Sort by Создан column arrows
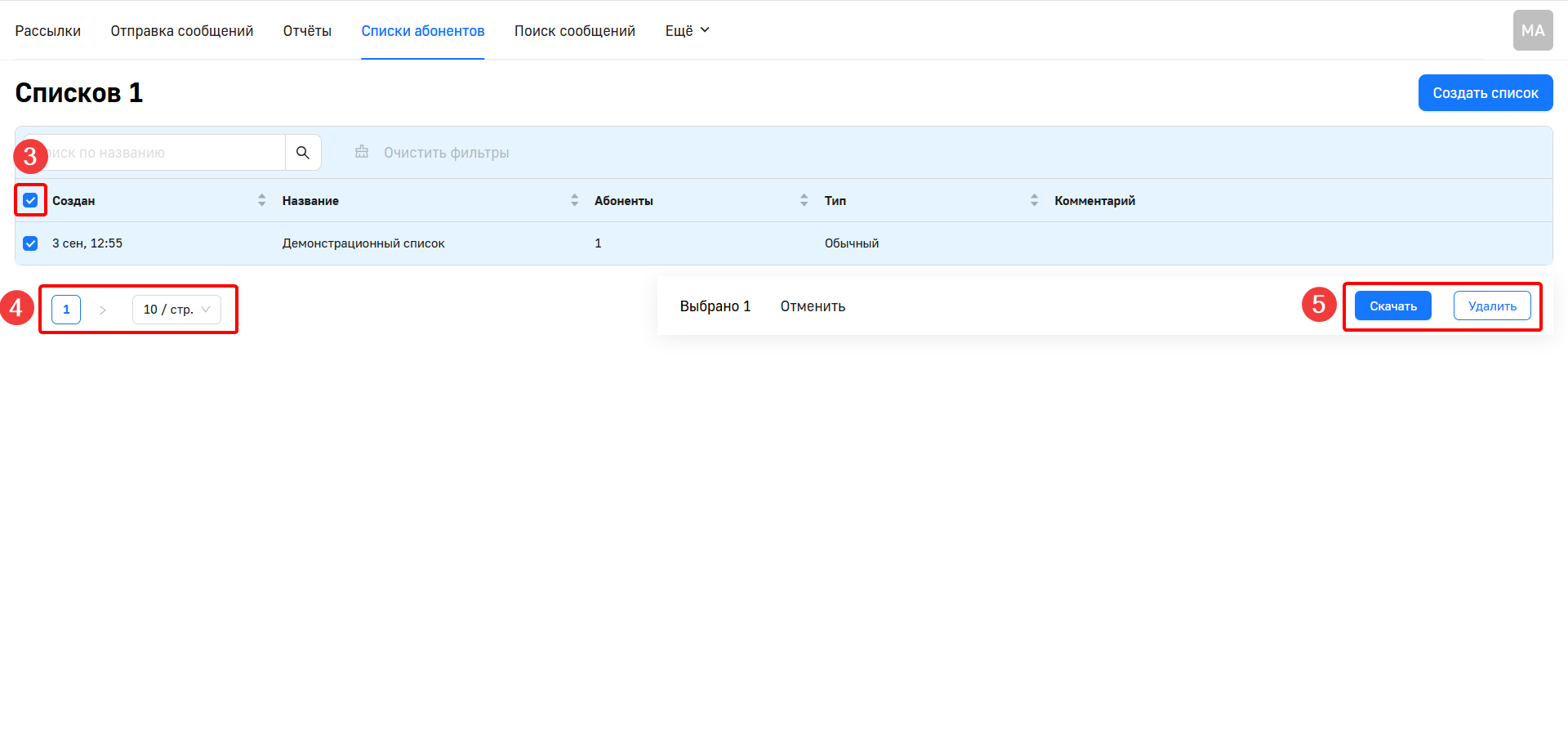The width and height of the screenshot is (1568, 745). pyautogui.click(x=261, y=200)
